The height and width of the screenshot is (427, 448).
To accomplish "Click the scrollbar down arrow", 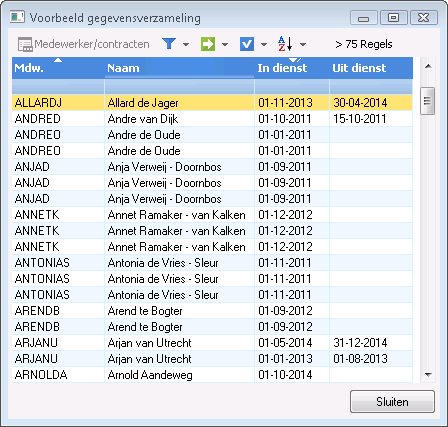I will click(428, 375).
